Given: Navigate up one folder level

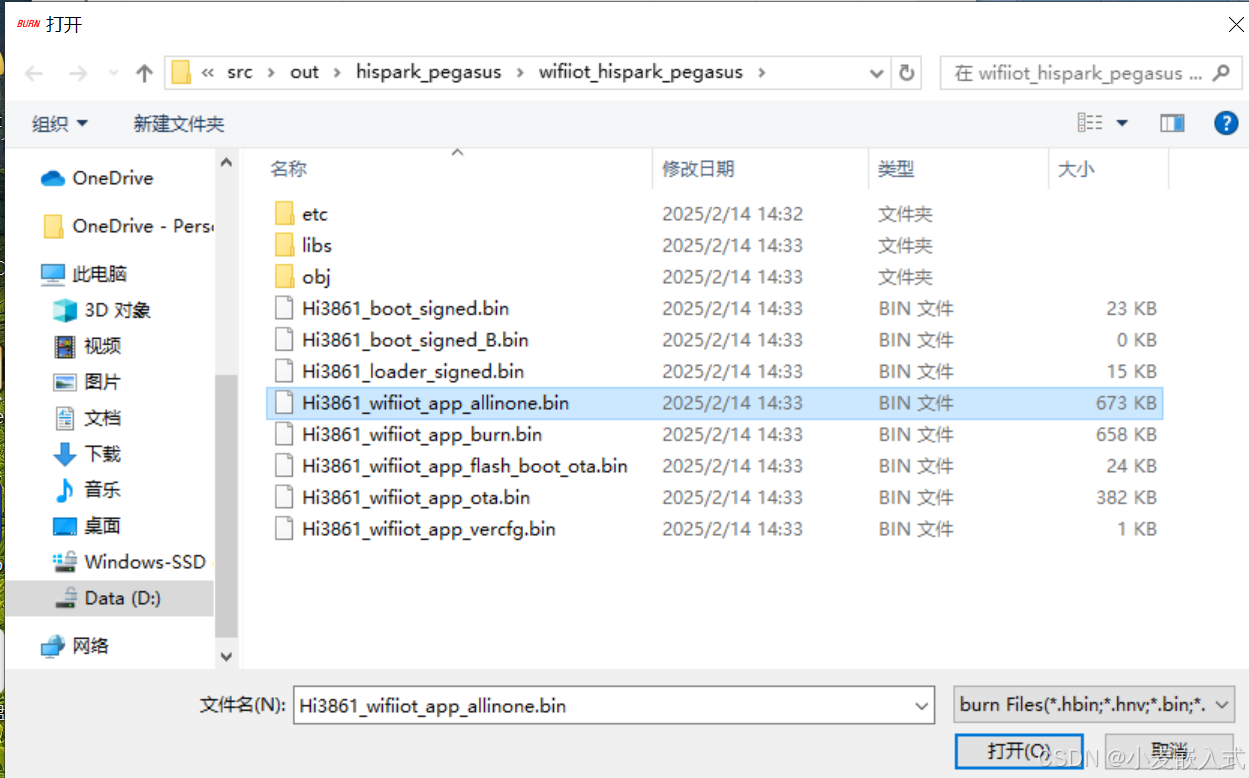Looking at the screenshot, I should (143, 71).
